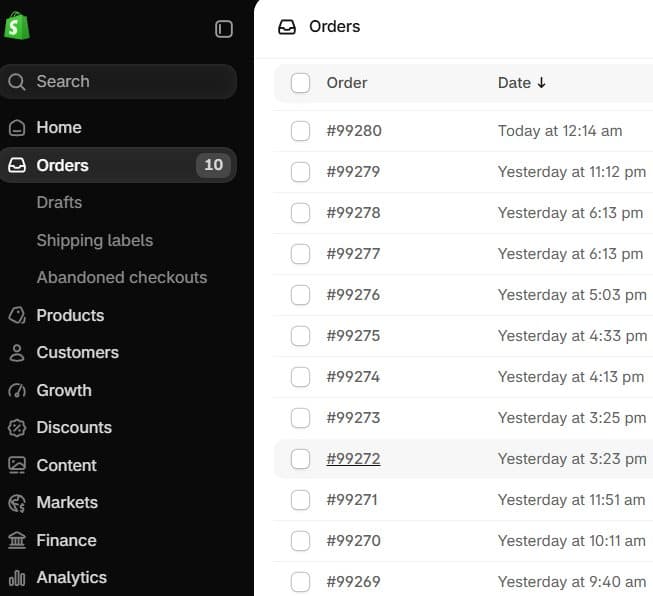Sort by the Order column header
This screenshot has height=596, width=653.
coord(346,83)
